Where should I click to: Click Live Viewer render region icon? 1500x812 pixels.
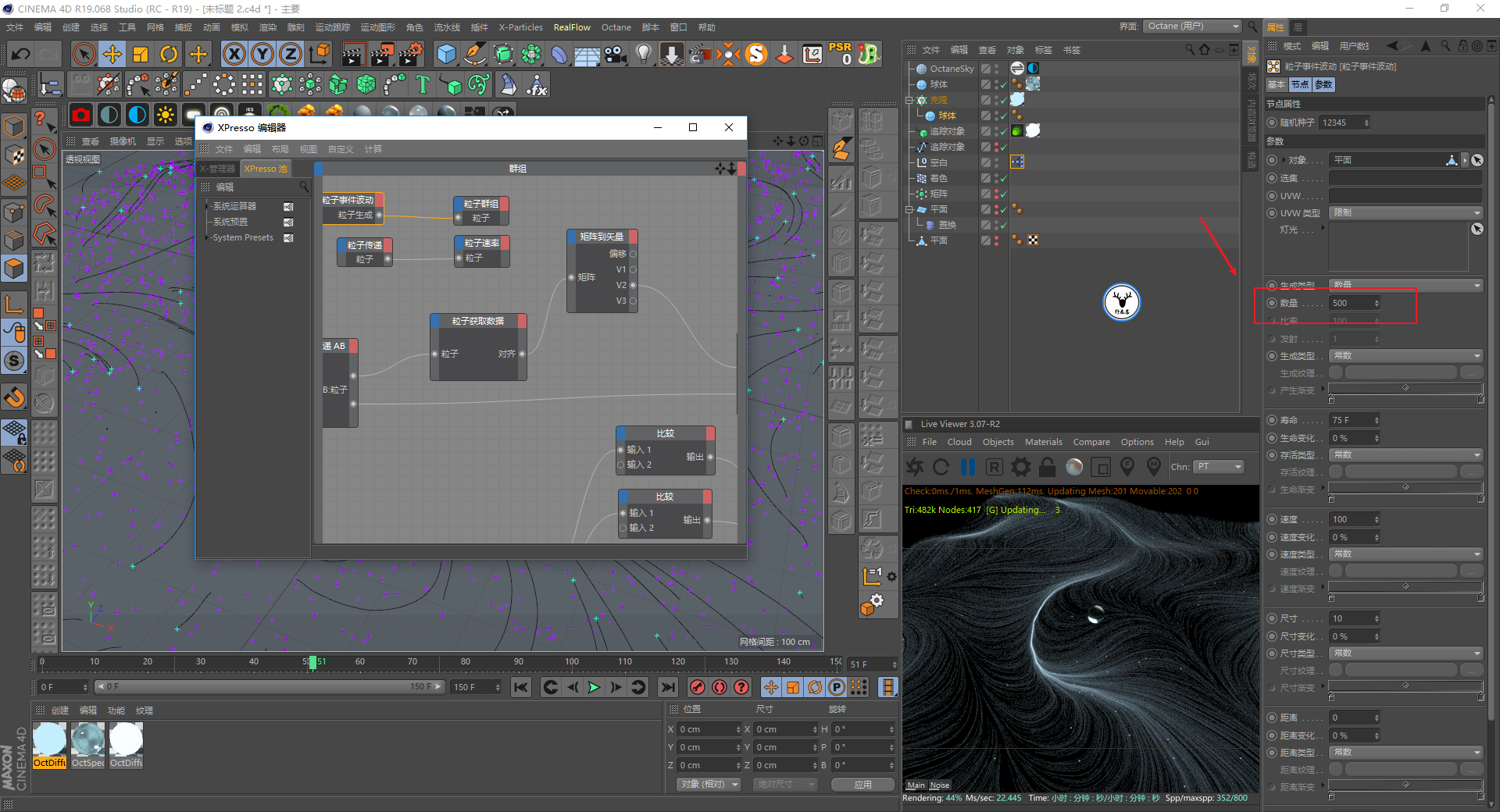click(1101, 467)
